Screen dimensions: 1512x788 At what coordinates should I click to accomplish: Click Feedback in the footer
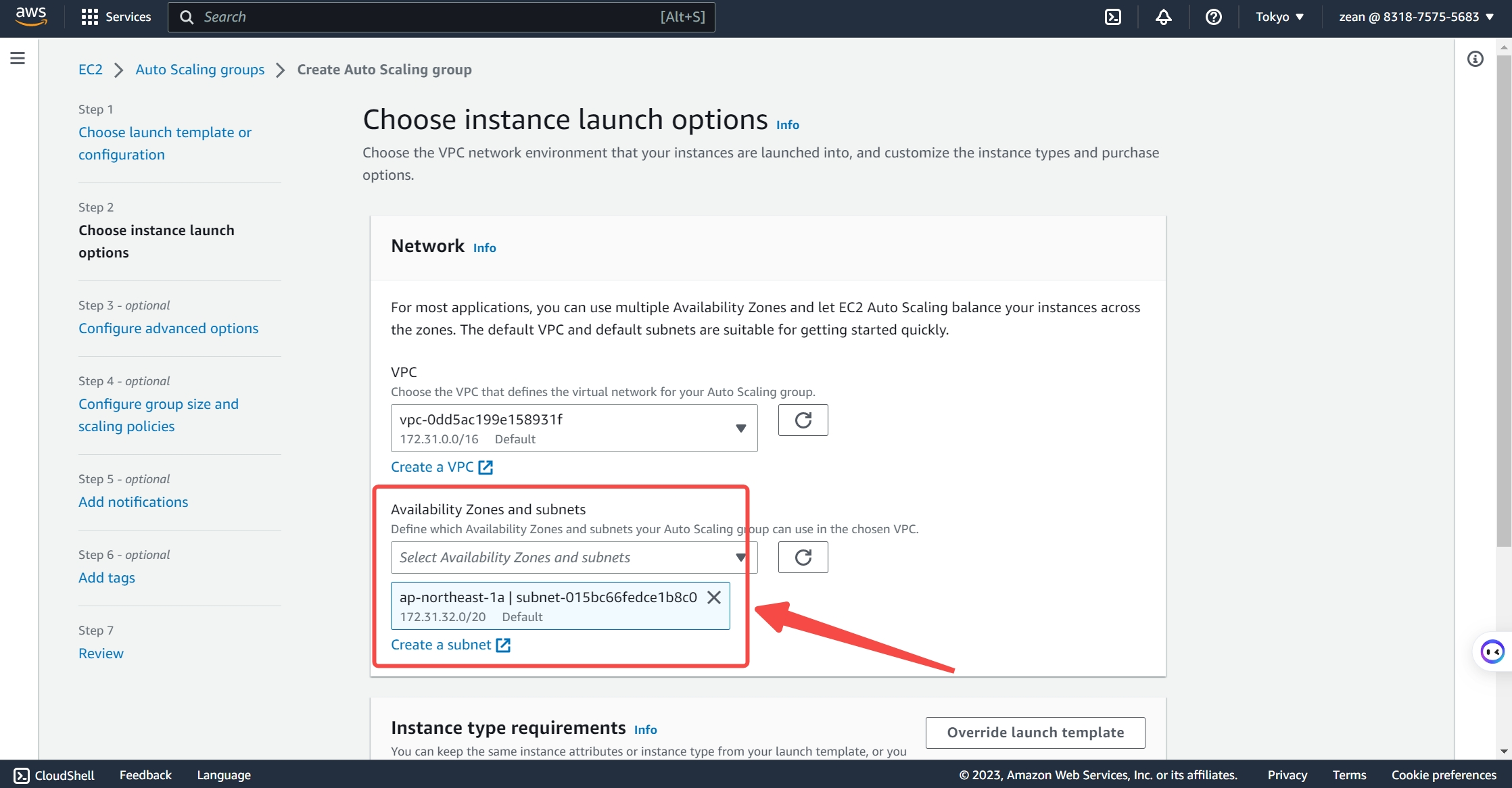[145, 775]
